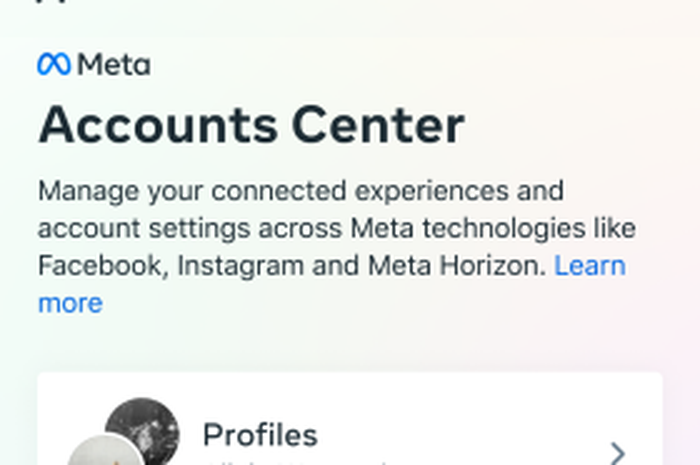Open the dark profile picture avatar
The width and height of the screenshot is (700, 465).
(142, 431)
